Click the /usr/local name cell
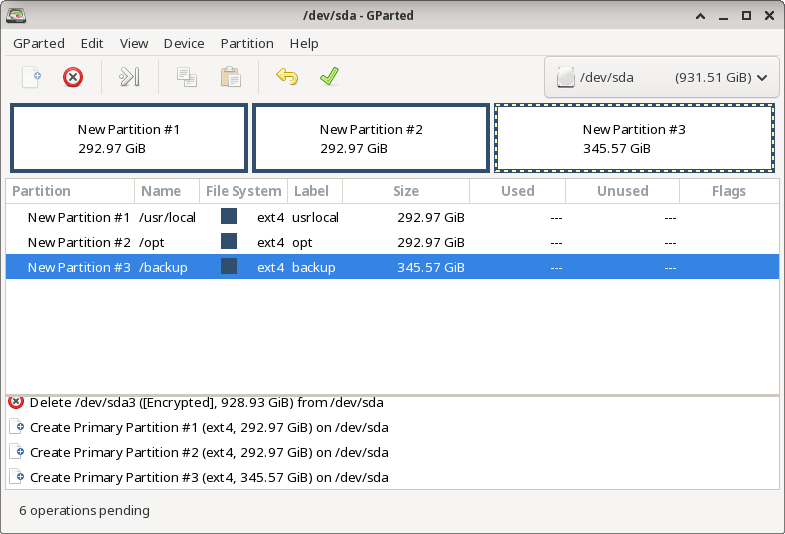 (167, 218)
